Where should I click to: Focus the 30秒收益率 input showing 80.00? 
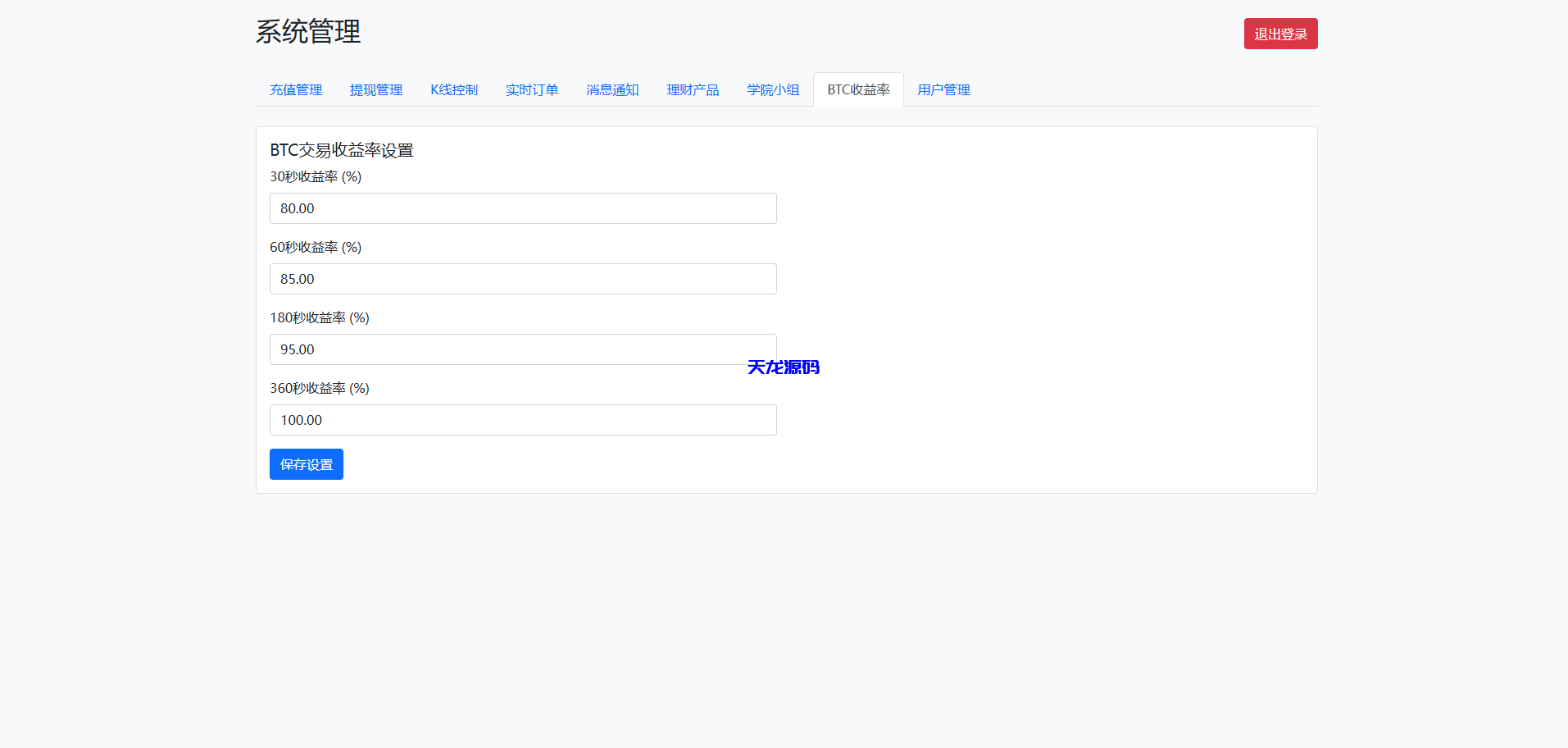click(x=523, y=208)
